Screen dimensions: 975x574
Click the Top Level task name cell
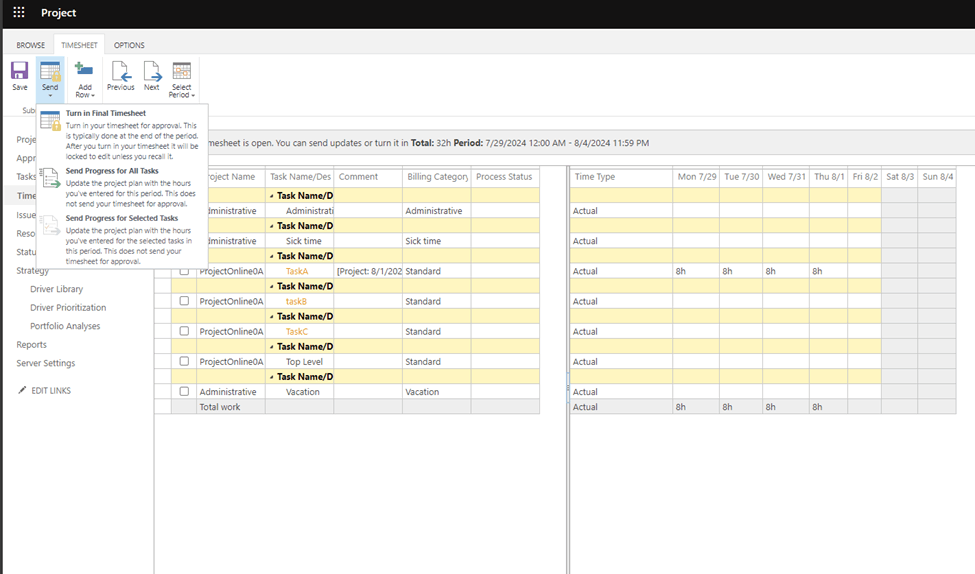[x=300, y=361]
